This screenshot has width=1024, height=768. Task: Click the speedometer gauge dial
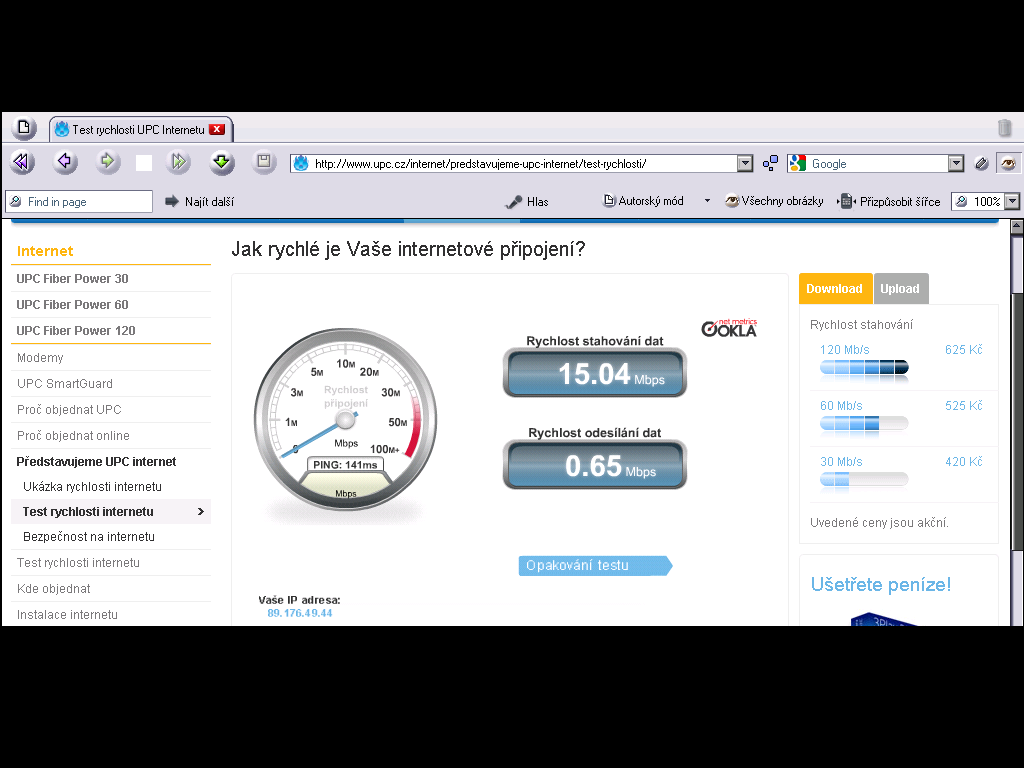[345, 419]
